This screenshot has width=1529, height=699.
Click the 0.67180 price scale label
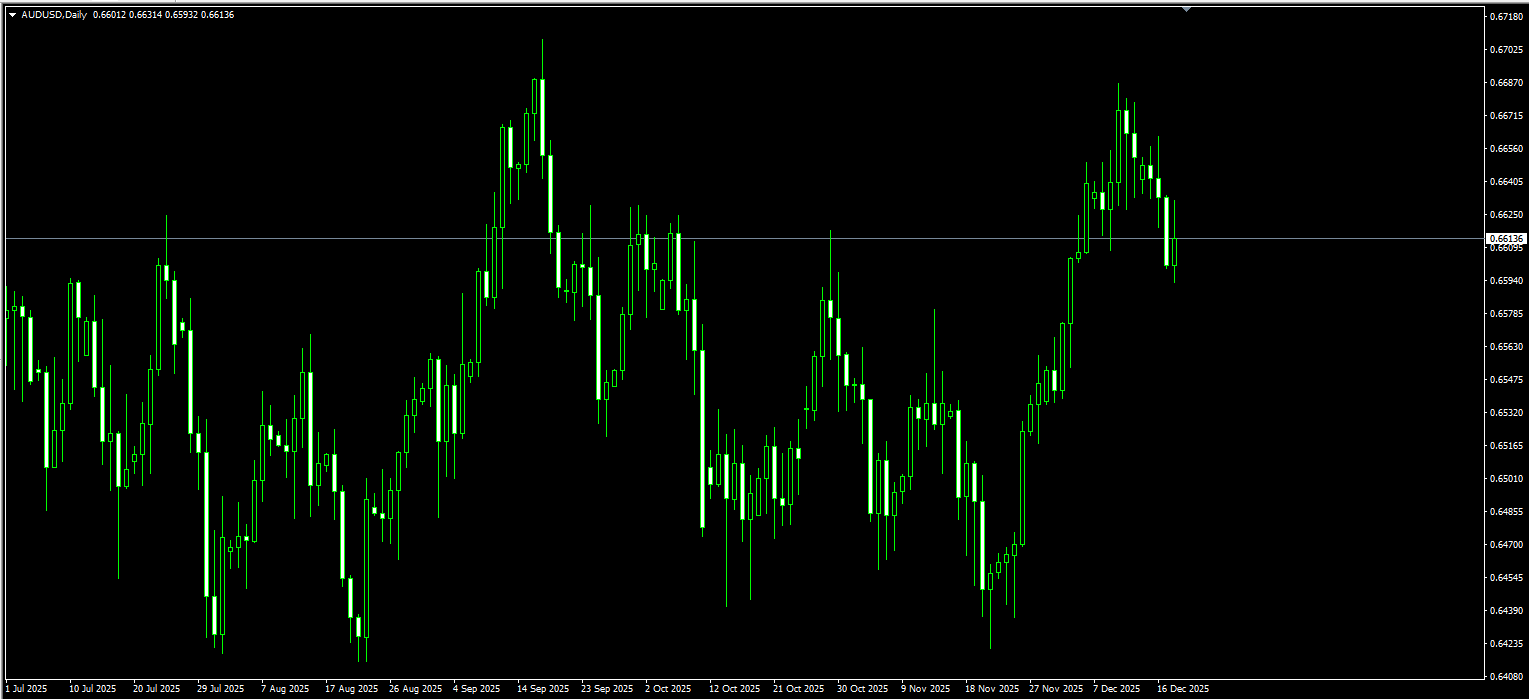pos(1506,17)
